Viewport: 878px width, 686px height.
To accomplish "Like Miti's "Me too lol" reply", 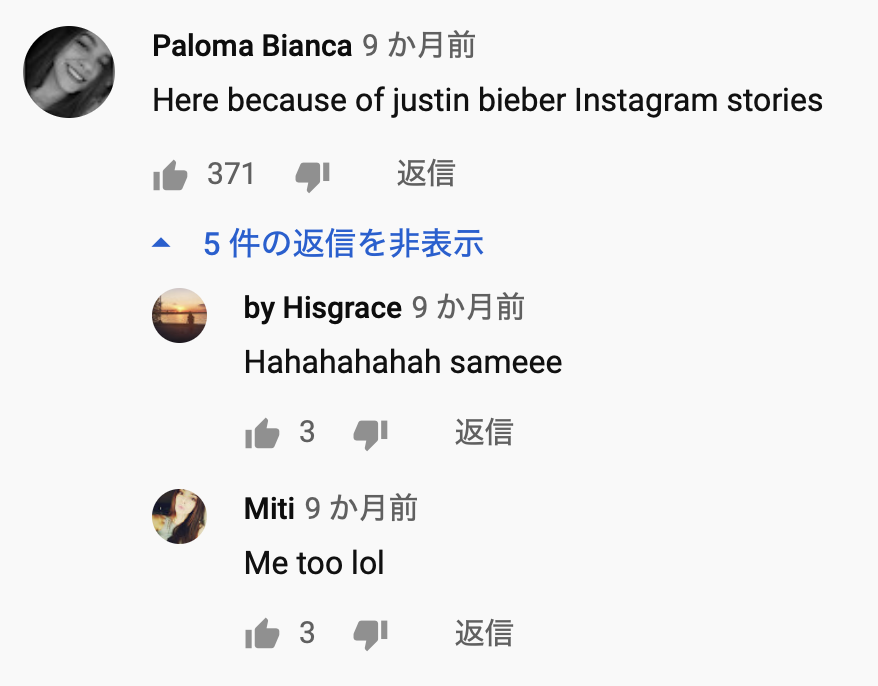I will [x=262, y=634].
